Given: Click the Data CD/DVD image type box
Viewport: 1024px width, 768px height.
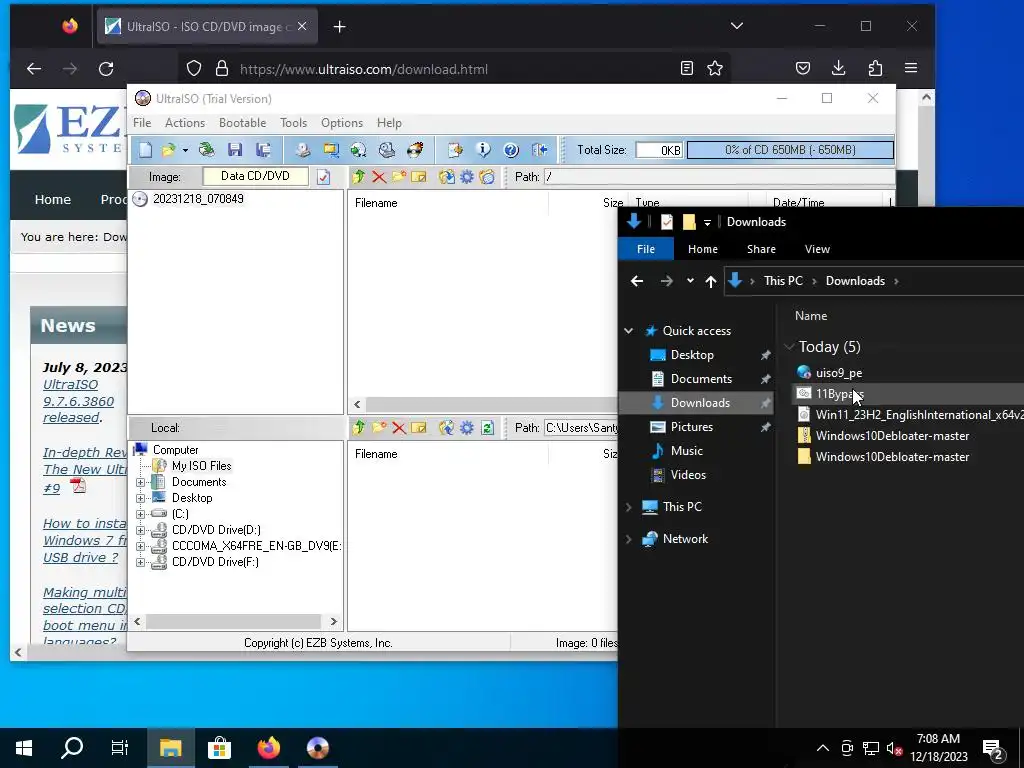Looking at the screenshot, I should coord(255,176).
